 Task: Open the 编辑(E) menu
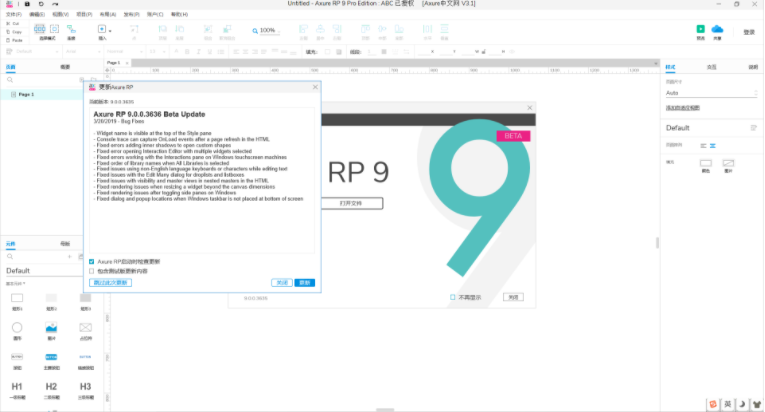coord(37,15)
